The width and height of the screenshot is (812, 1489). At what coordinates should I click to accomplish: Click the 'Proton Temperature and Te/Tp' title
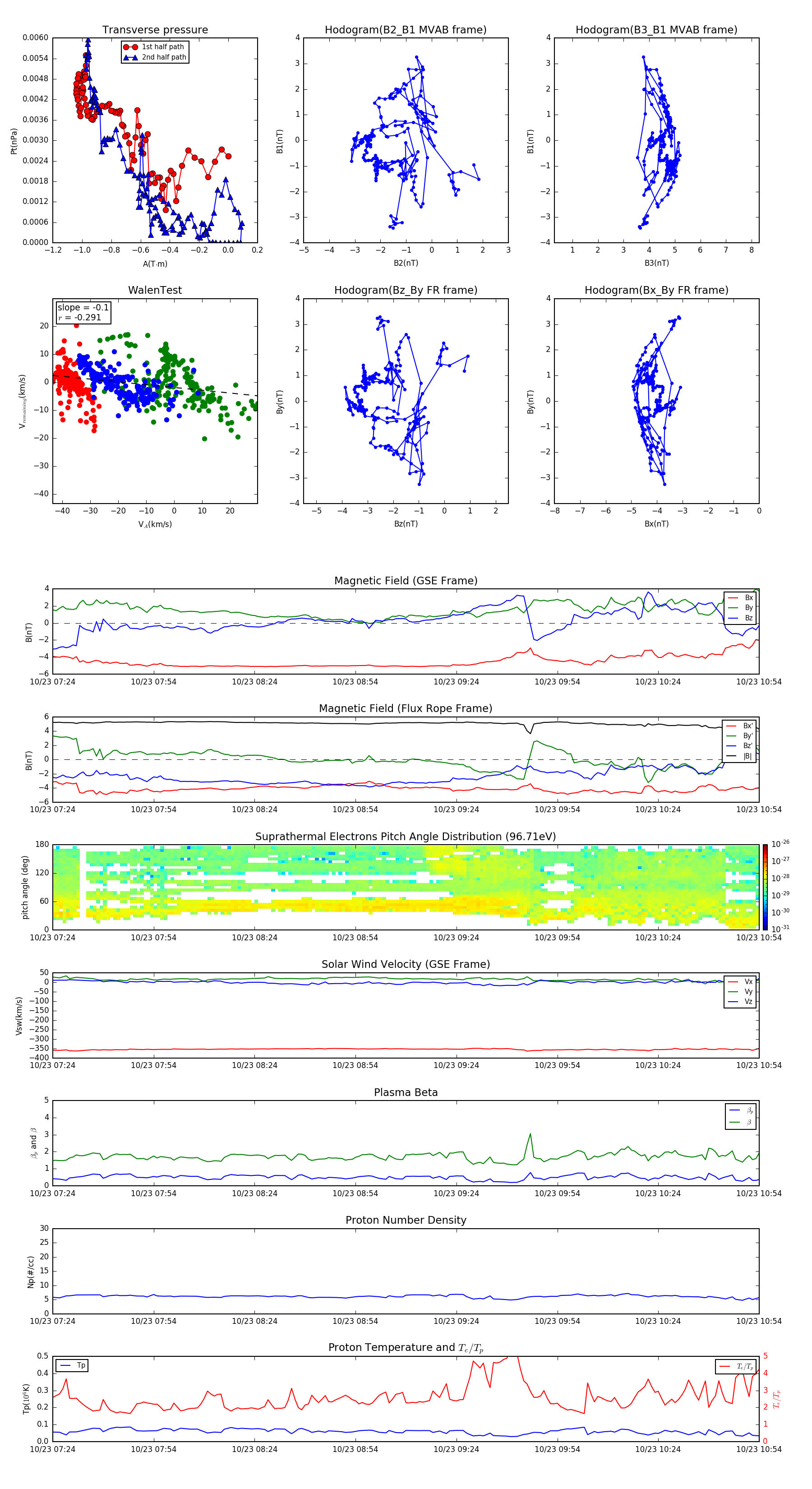coord(406,1348)
